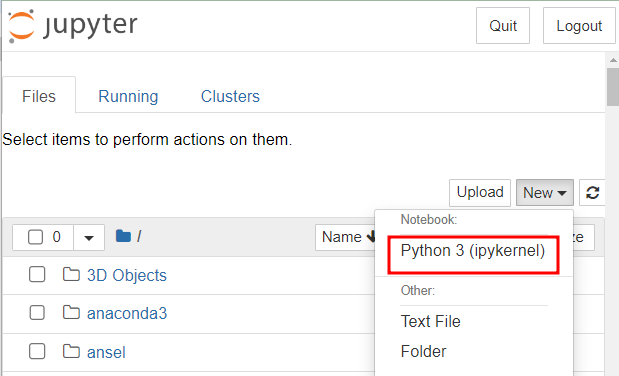Choose Text File from New menu
The width and height of the screenshot is (619, 376).
pos(430,321)
